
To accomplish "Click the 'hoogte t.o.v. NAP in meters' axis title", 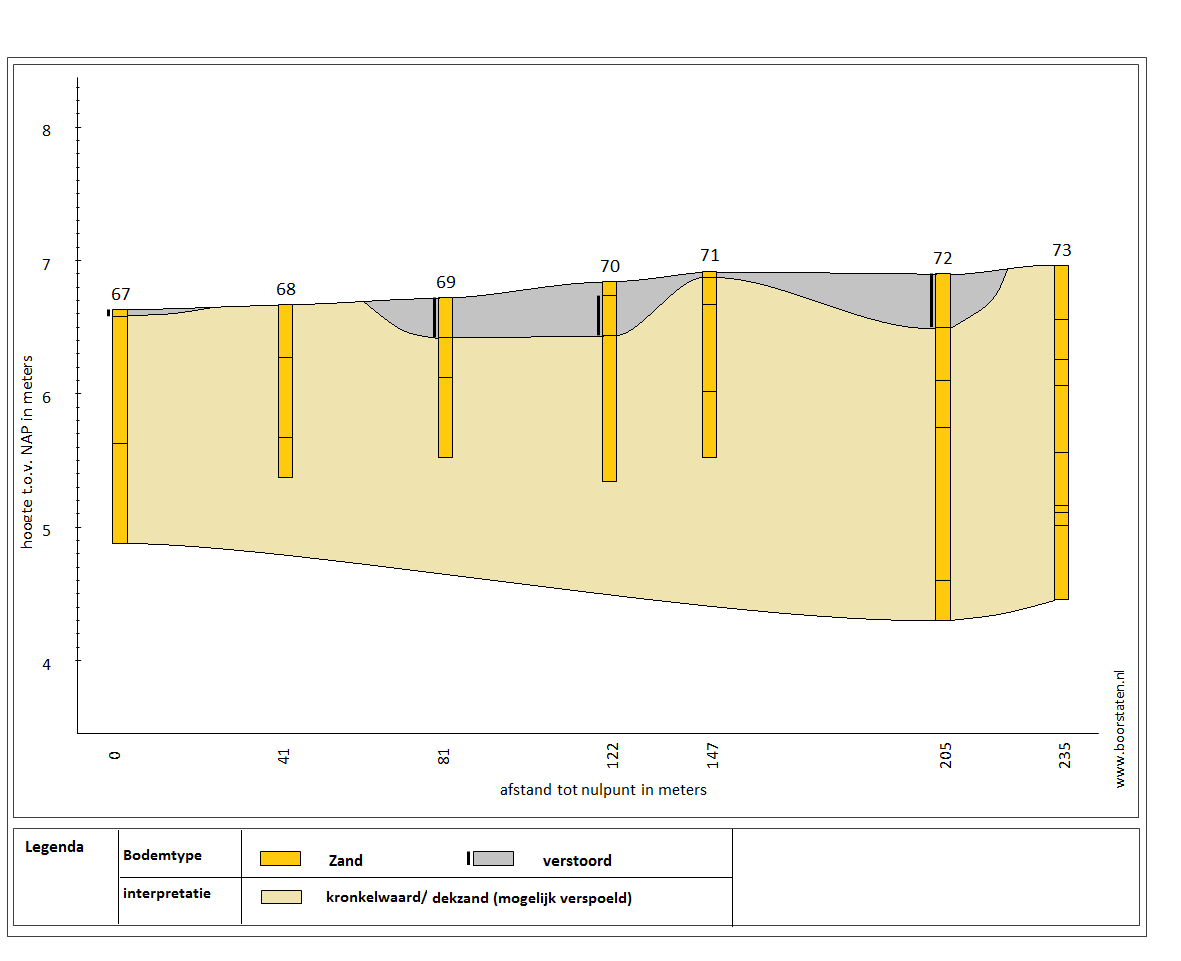I will click(x=29, y=451).
